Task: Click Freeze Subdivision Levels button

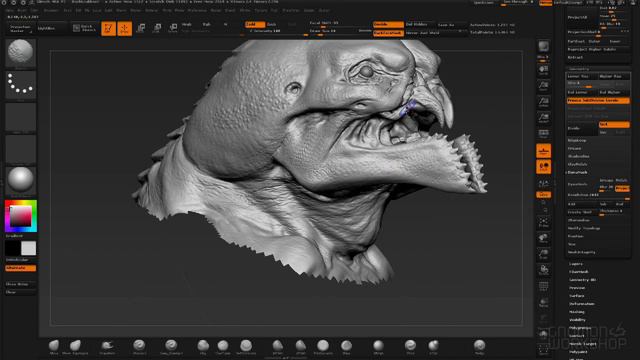Action: pyautogui.click(x=598, y=100)
